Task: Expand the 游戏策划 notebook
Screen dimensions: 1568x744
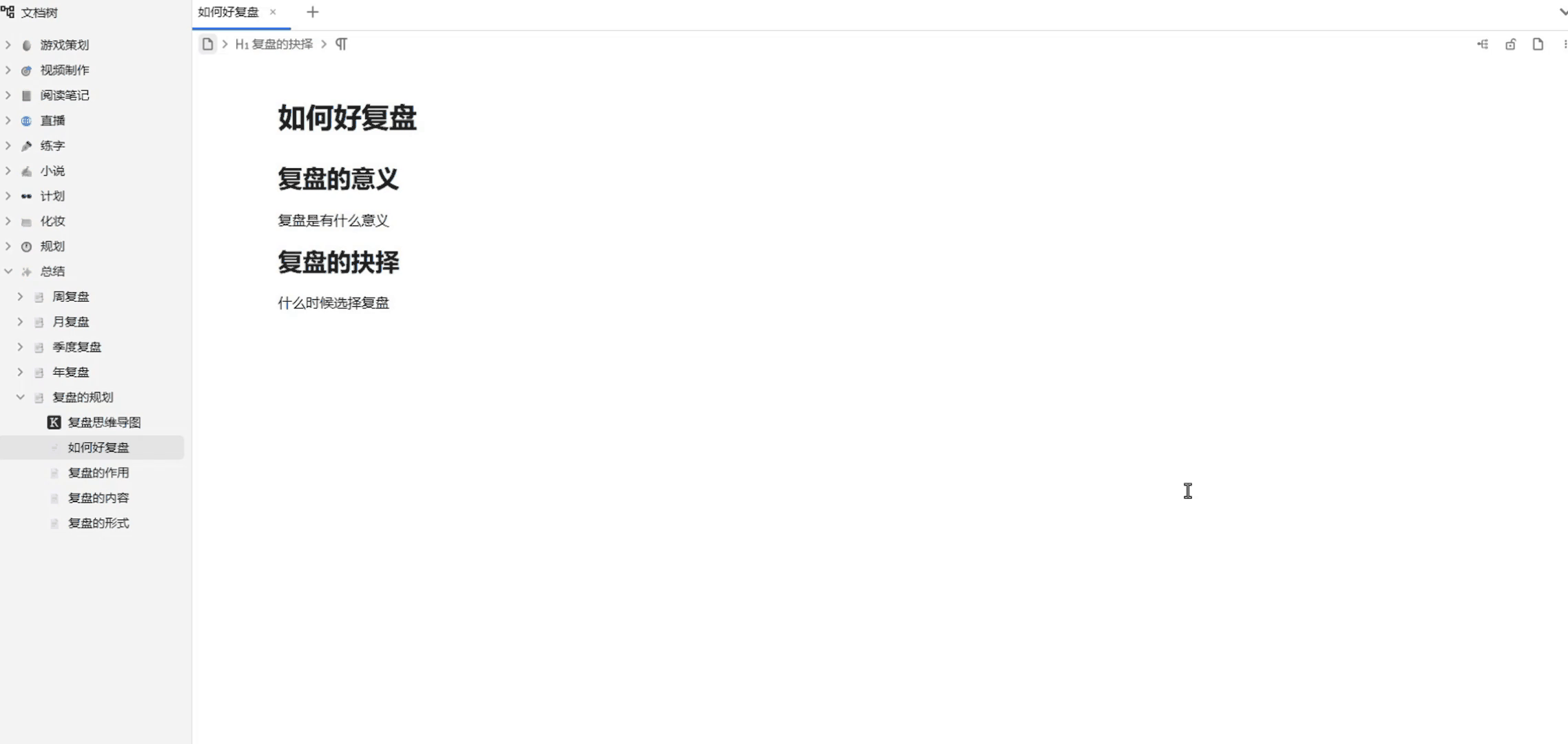Action: tap(8, 45)
